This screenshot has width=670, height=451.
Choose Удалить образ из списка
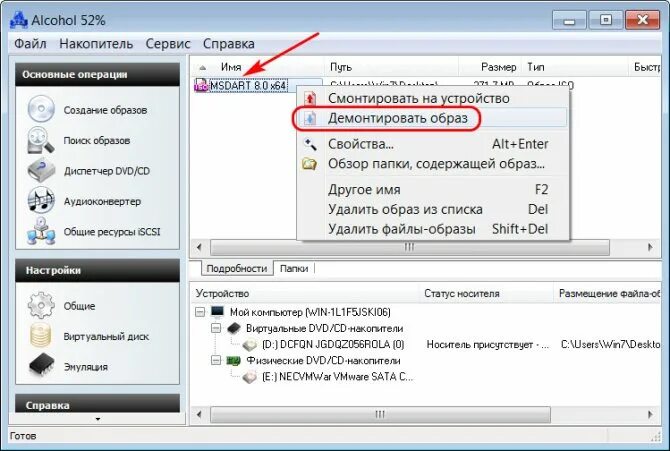(433, 209)
